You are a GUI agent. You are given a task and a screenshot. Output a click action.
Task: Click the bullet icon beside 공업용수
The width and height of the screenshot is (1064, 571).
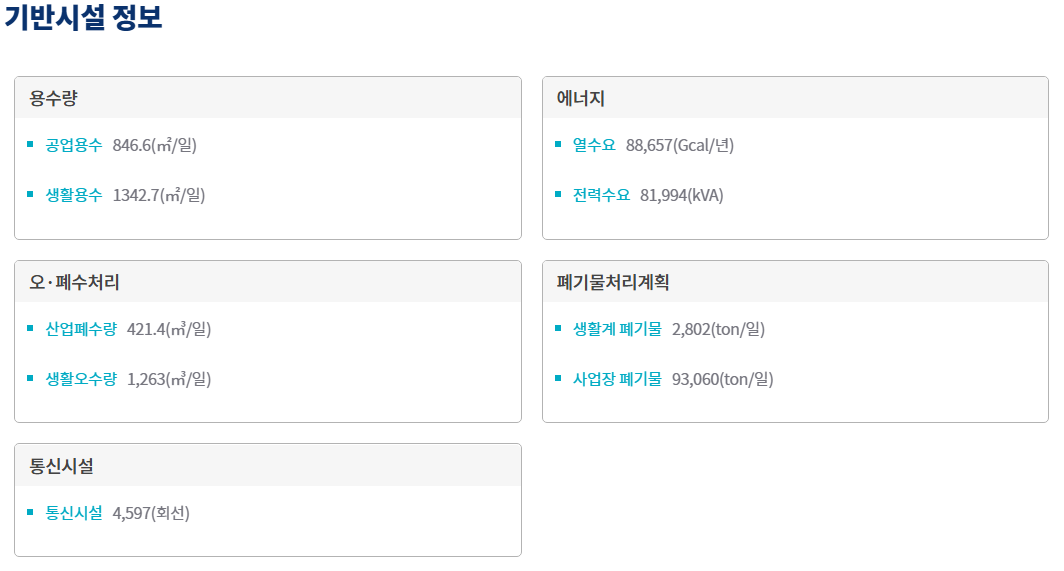30,144
